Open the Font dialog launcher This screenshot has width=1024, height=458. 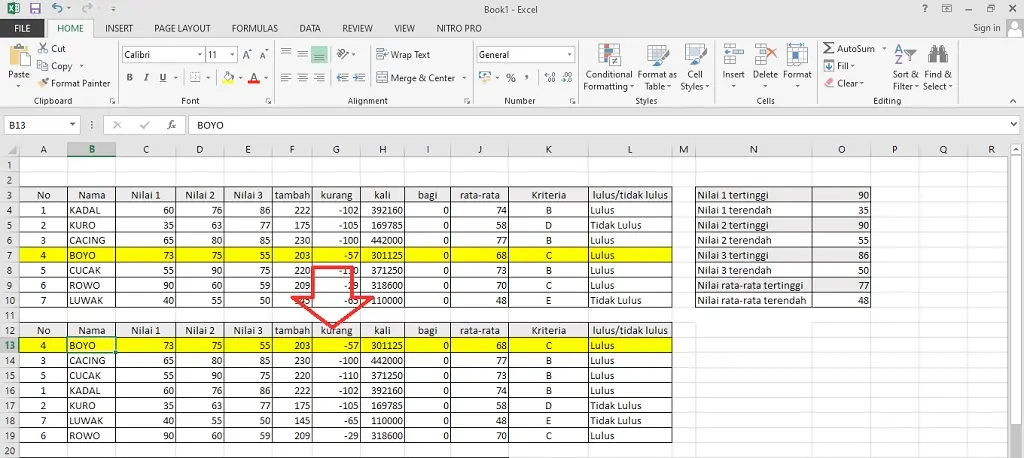coord(268,101)
